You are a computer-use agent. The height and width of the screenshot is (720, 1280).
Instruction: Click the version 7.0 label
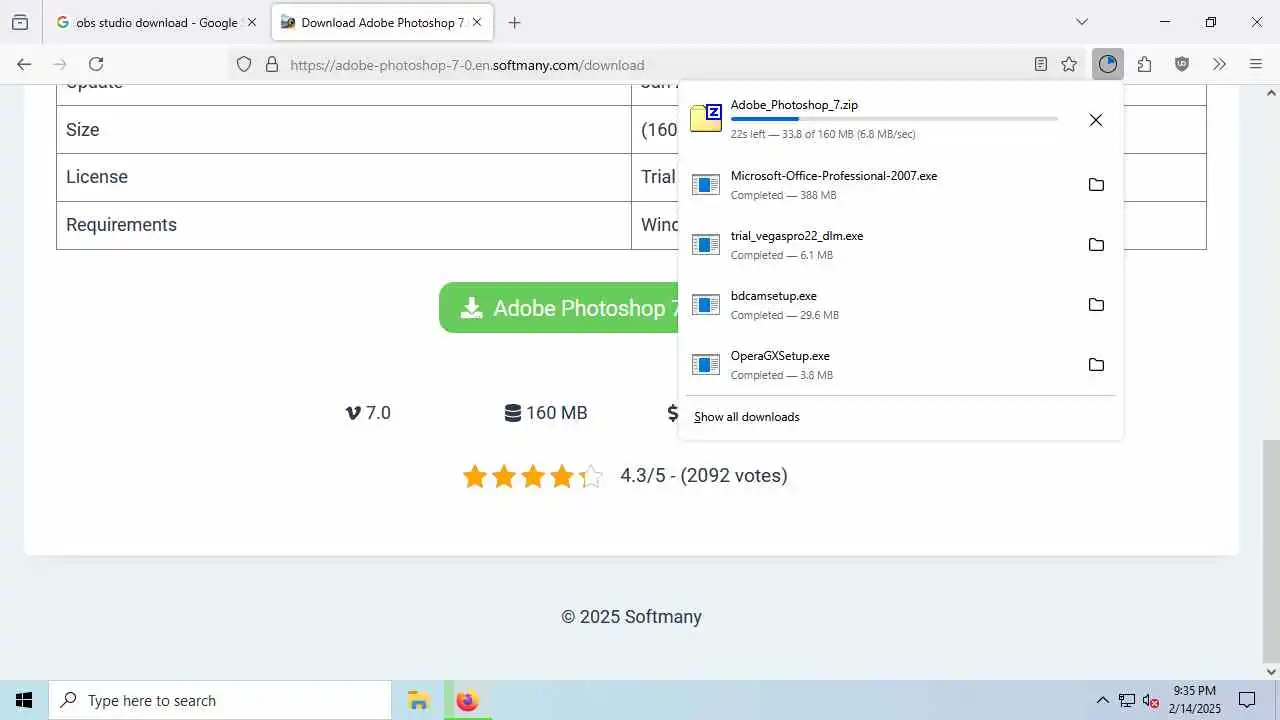tap(368, 413)
